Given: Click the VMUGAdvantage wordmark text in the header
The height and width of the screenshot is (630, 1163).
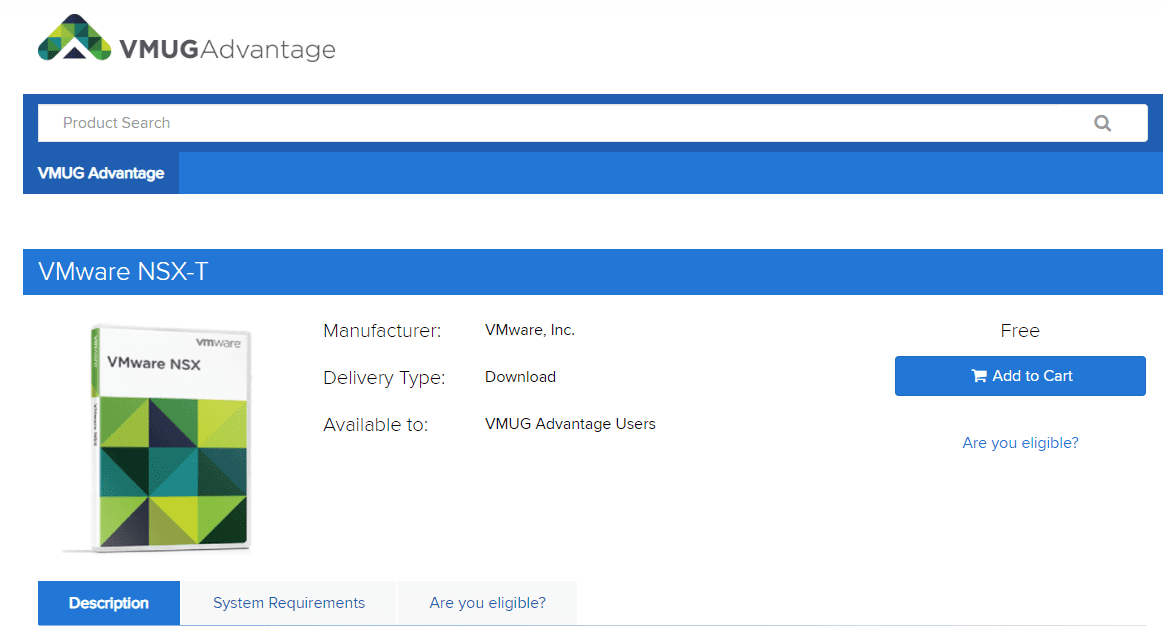Looking at the screenshot, I should tap(227, 49).
